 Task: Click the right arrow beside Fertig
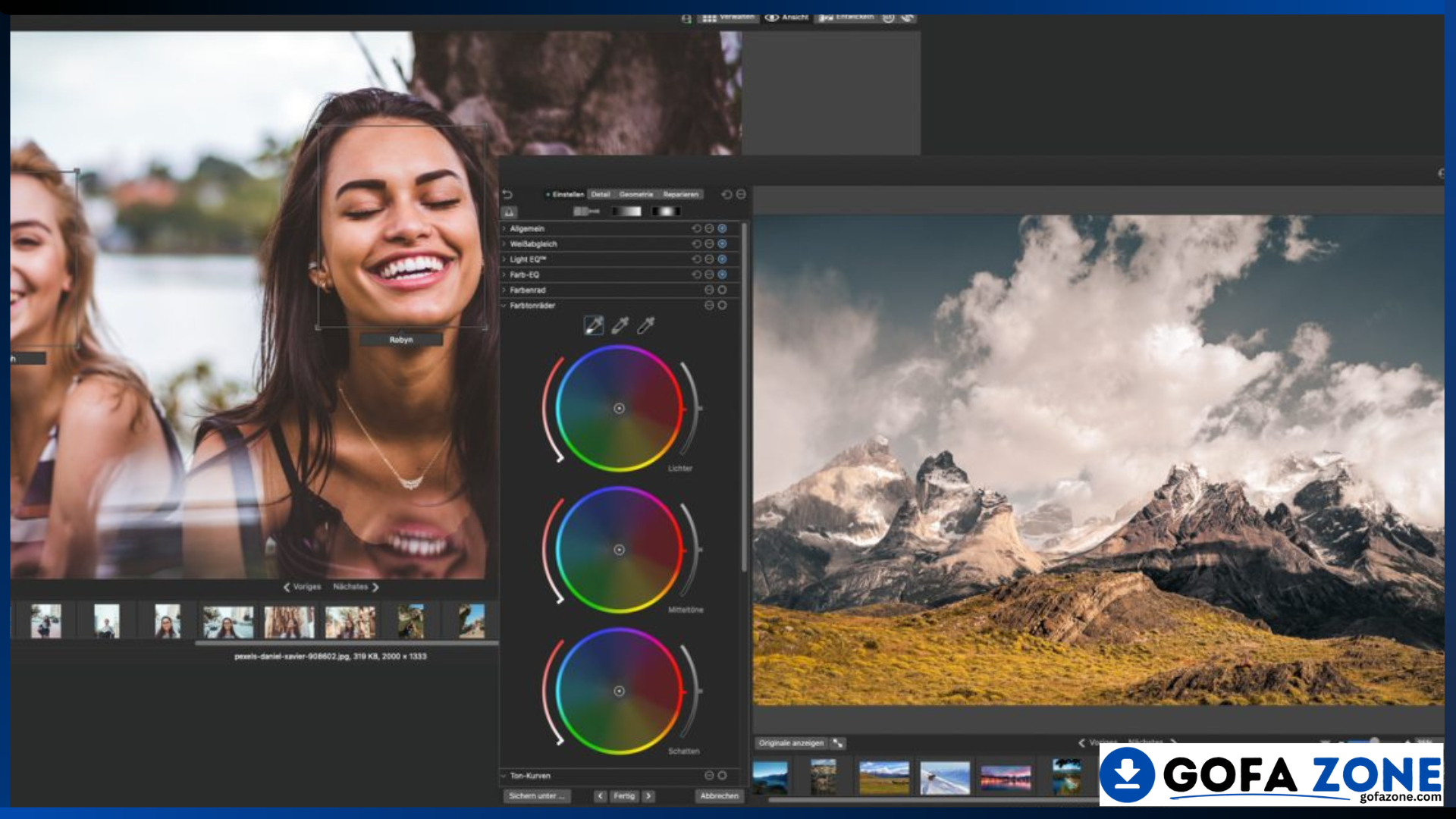tap(648, 796)
